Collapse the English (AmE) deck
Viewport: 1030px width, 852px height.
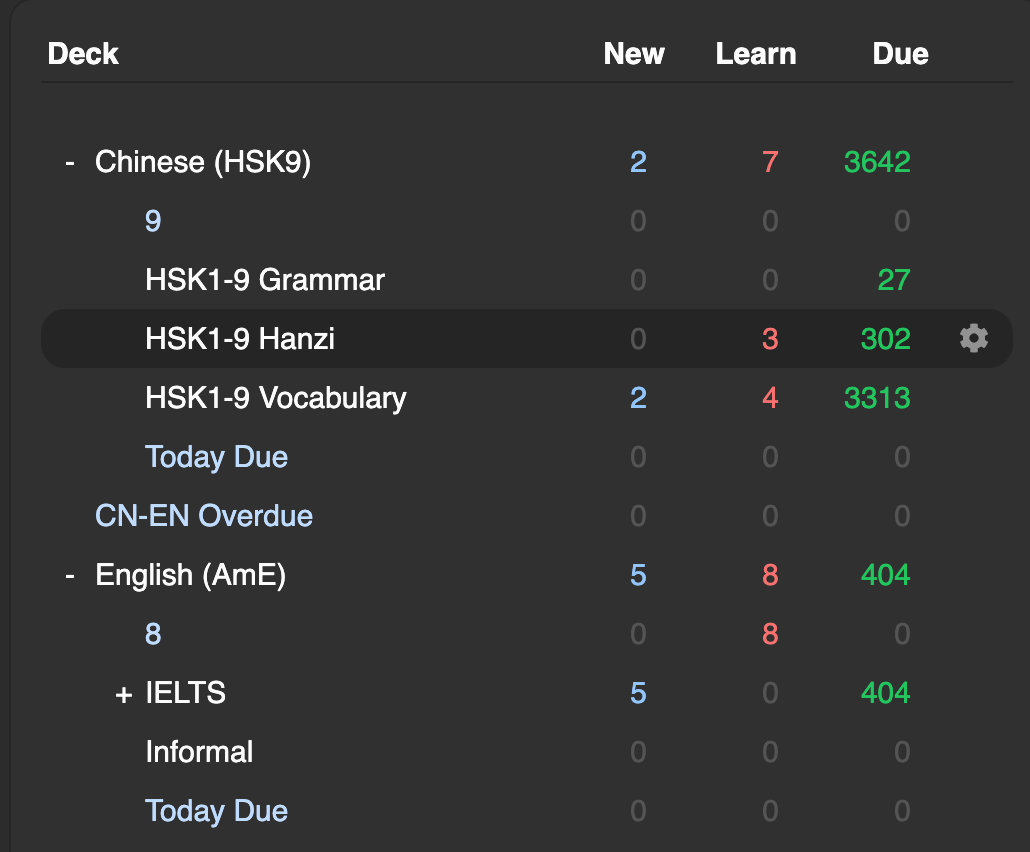click(x=70, y=575)
